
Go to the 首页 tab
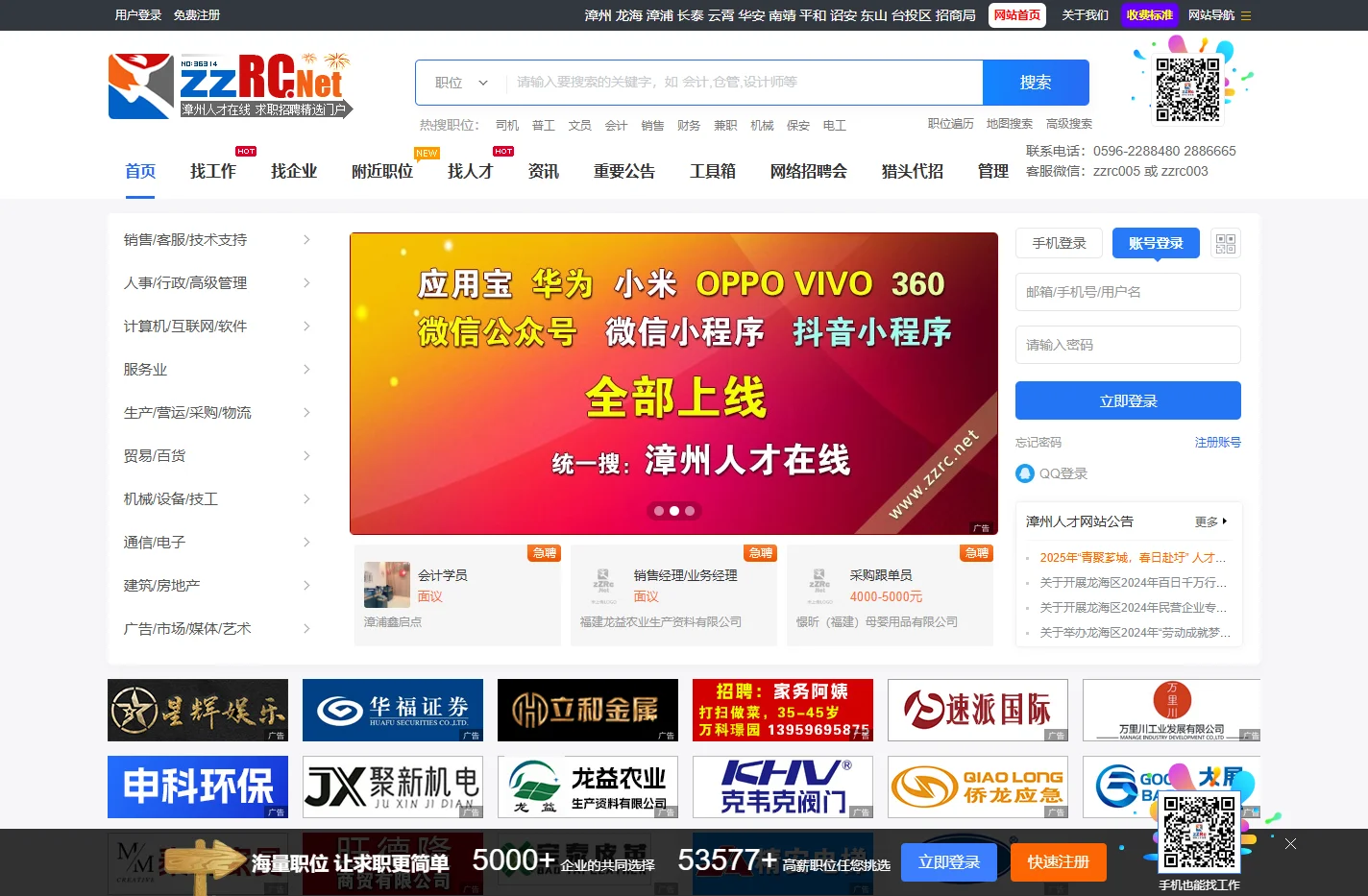[x=140, y=171]
